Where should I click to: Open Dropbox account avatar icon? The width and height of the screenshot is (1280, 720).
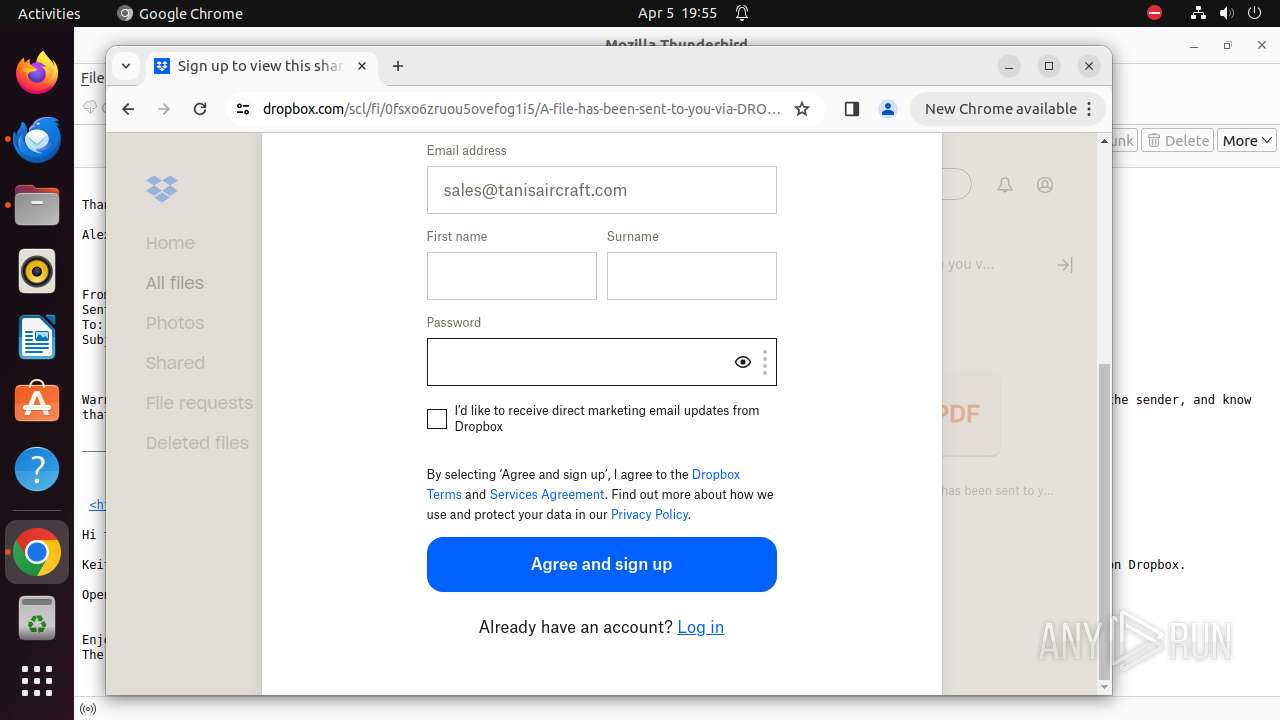1045,185
